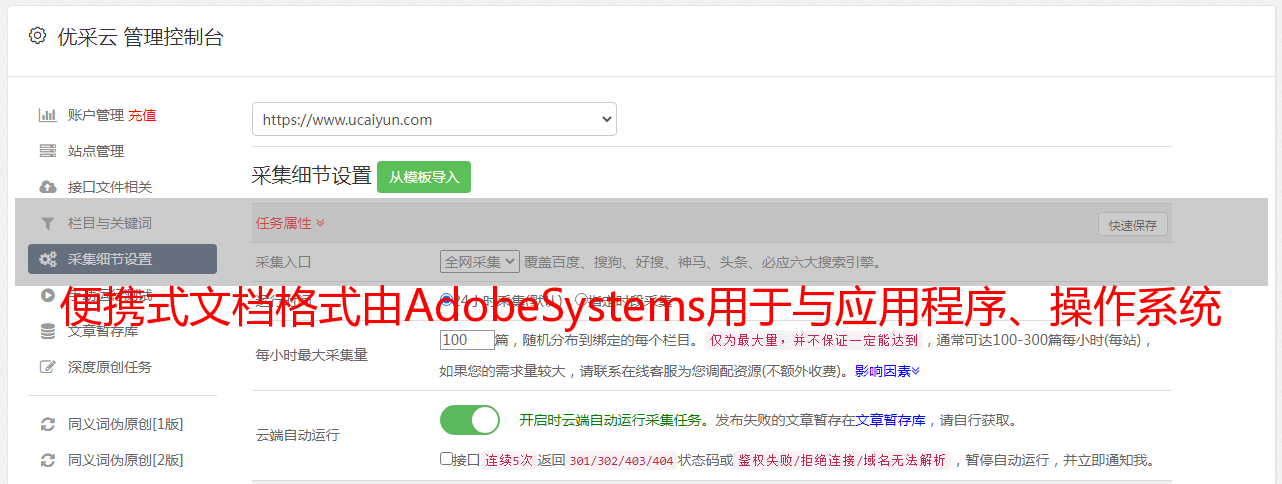
Task: Click the note 仅为最大量，并不保证一定能达到
Action: [813, 340]
